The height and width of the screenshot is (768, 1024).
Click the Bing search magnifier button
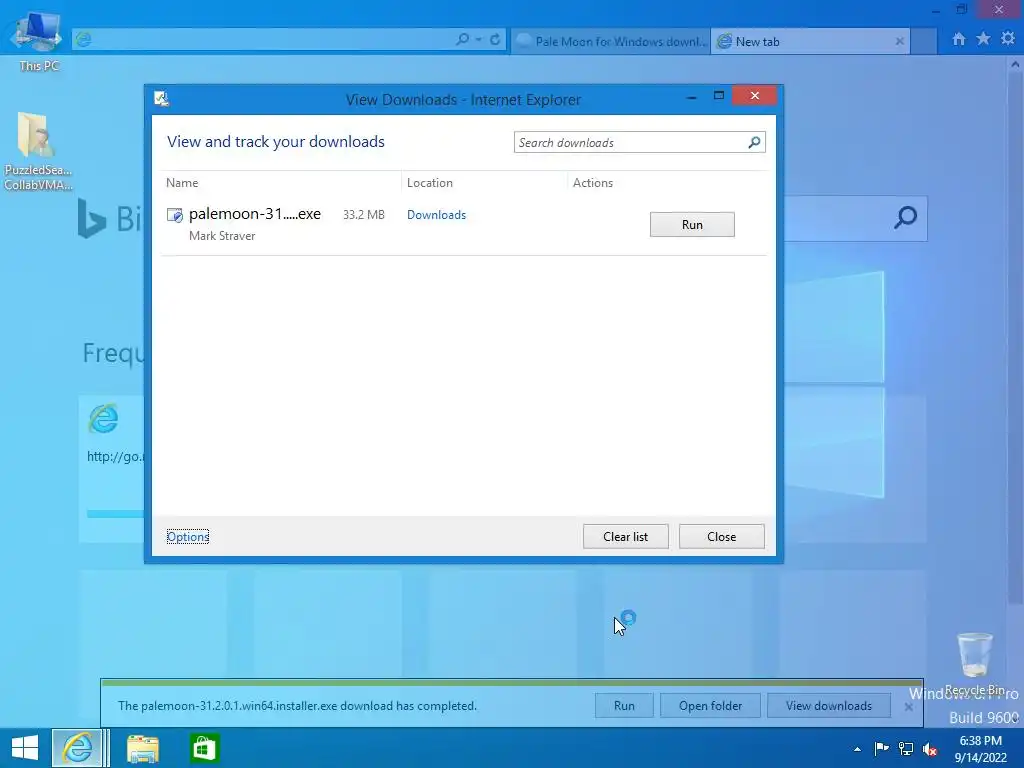click(x=905, y=217)
